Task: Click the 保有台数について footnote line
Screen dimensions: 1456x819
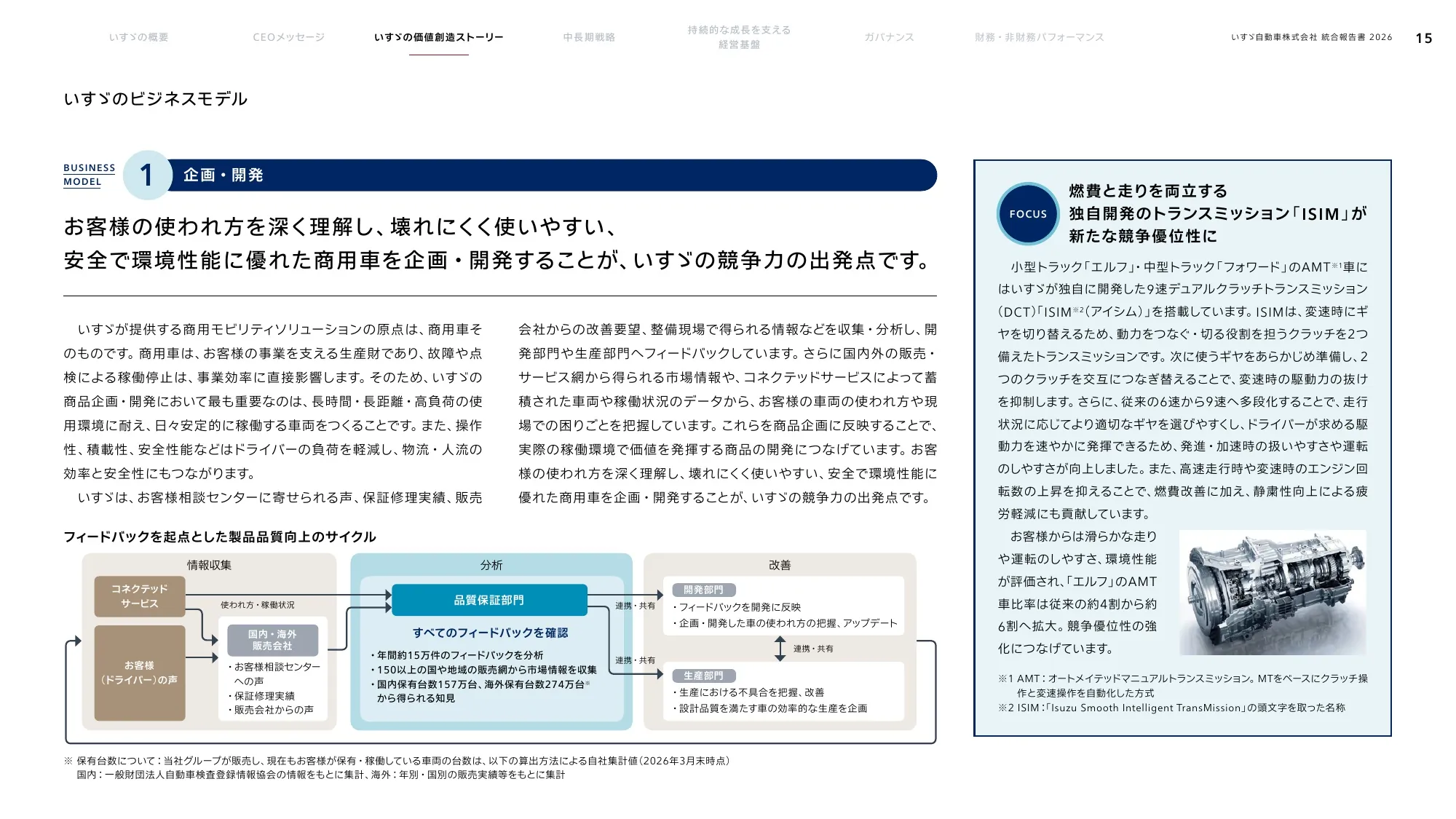Action: [x=397, y=761]
